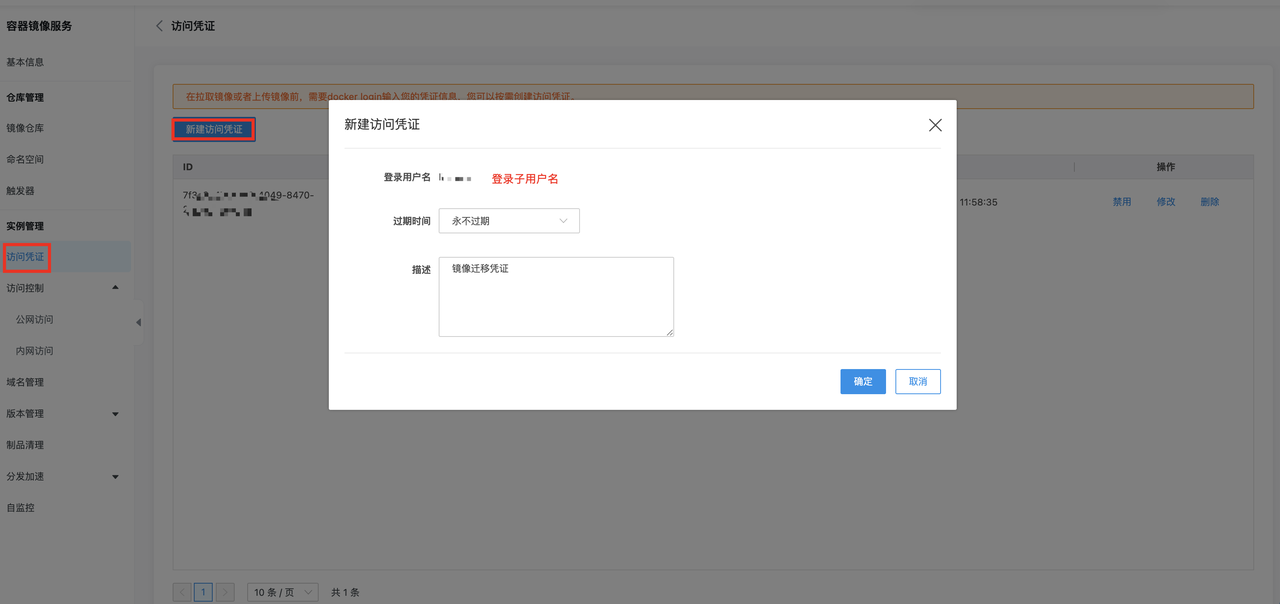Collapse the 访问控制 menu section
This screenshot has height=604, width=1280.
click(x=115, y=288)
